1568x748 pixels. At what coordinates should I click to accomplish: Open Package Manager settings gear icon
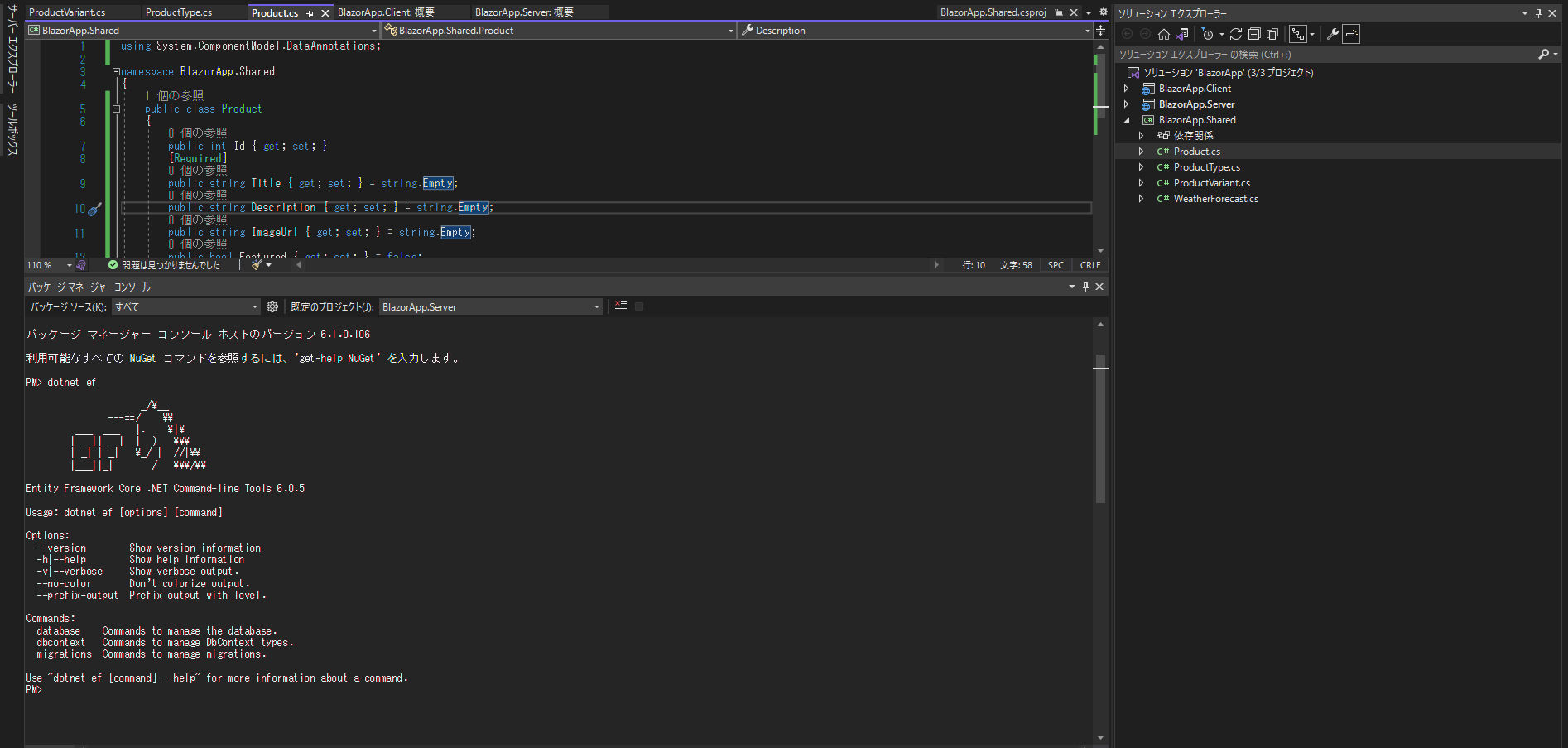(x=272, y=307)
